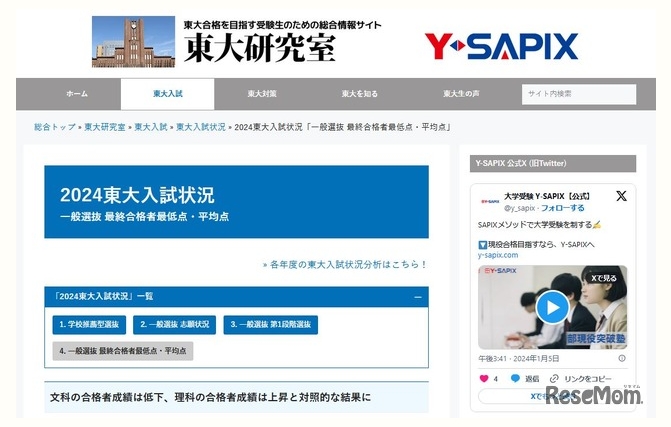The height and width of the screenshot is (427, 671).
Task: Focus the サイト内検索 search field
Action: pyautogui.click(x=579, y=94)
